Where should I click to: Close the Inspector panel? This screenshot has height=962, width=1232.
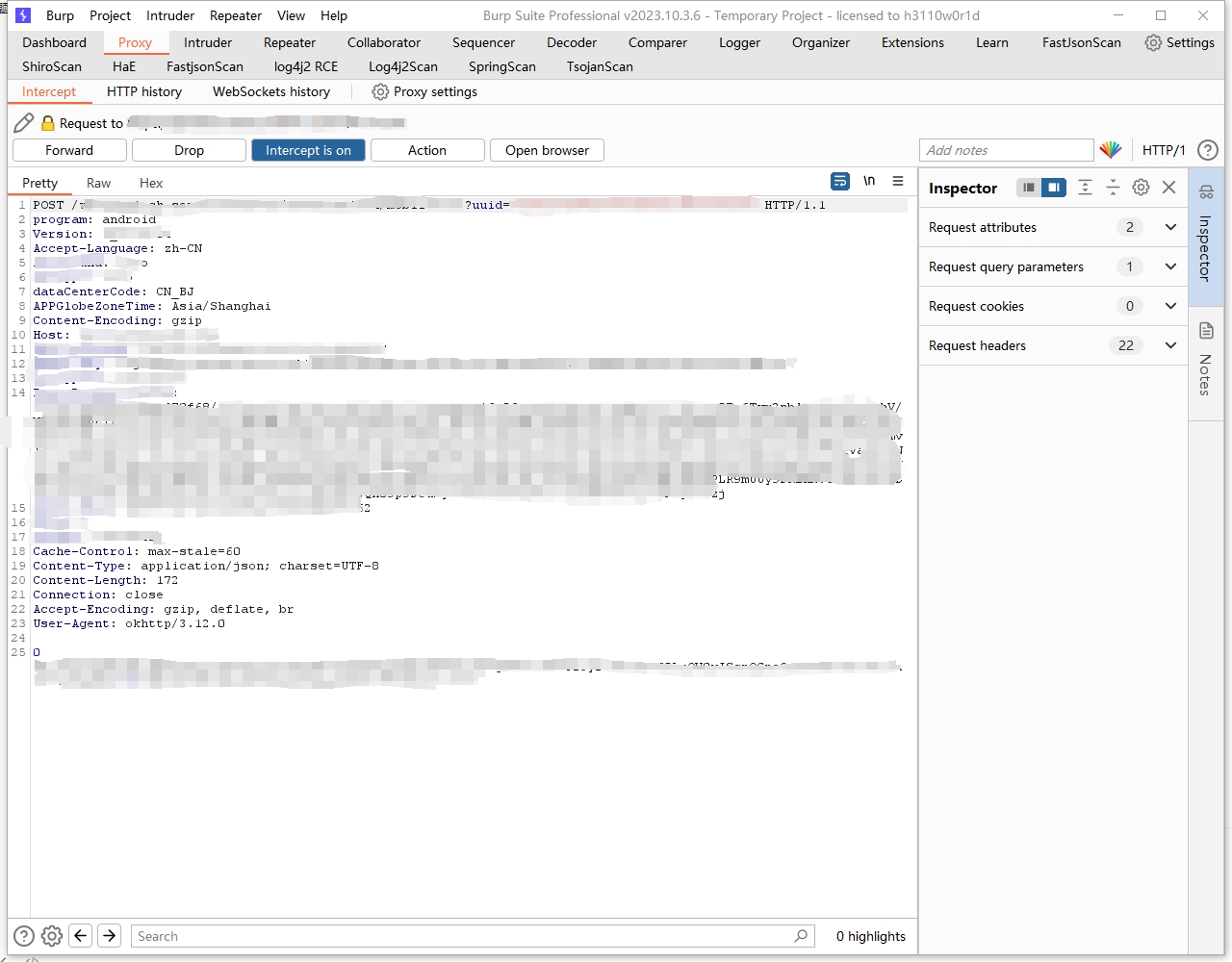coord(1168,188)
